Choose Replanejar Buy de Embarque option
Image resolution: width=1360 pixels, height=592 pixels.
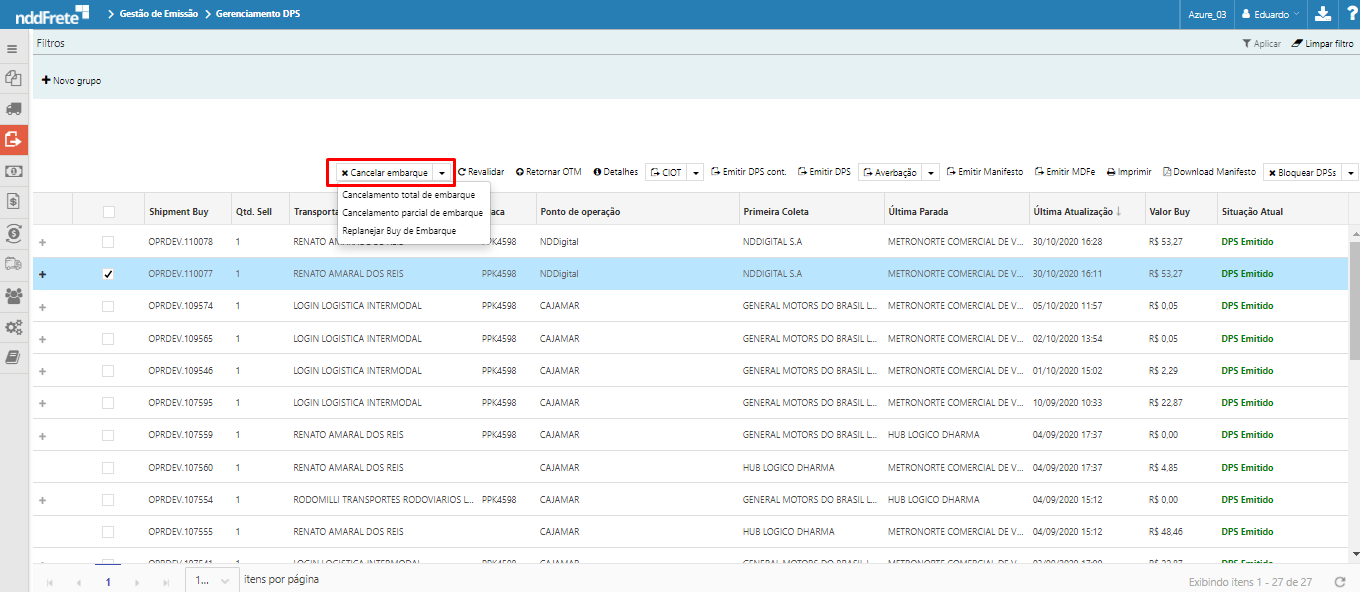click(399, 231)
